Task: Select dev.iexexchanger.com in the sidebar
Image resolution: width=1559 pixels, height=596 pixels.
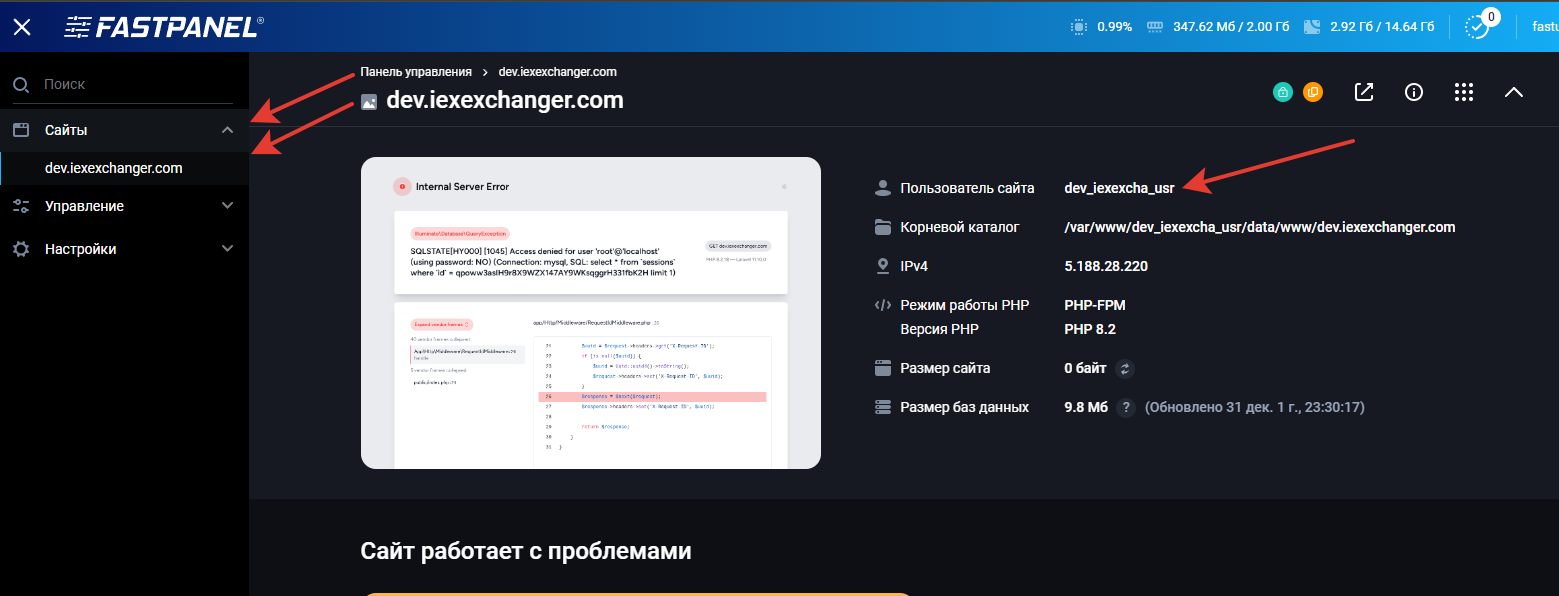Action: pyautogui.click(x=114, y=168)
